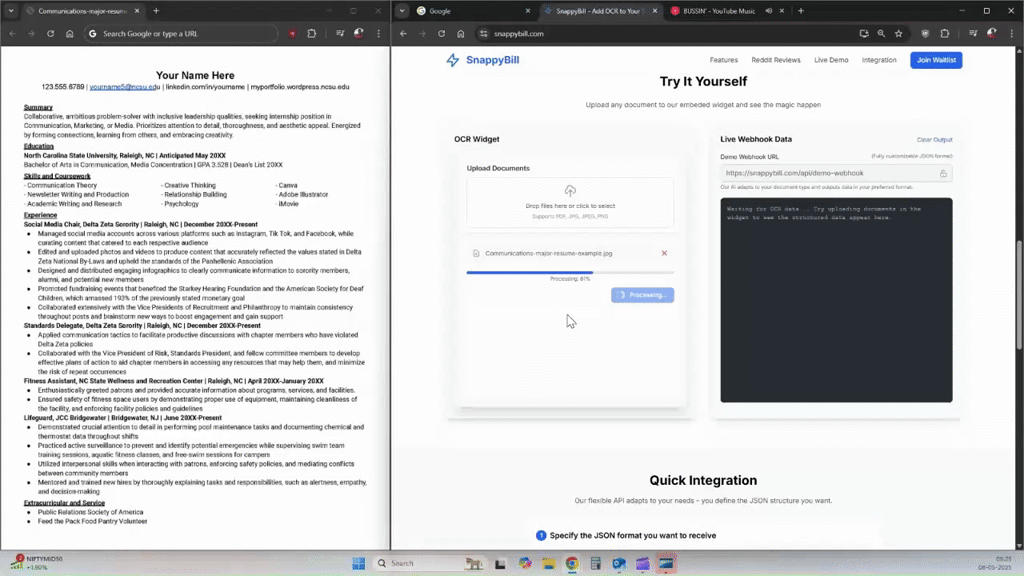Open NIFTYMID50 stock widget on taskbar
The width and height of the screenshot is (1024, 576).
point(38,563)
